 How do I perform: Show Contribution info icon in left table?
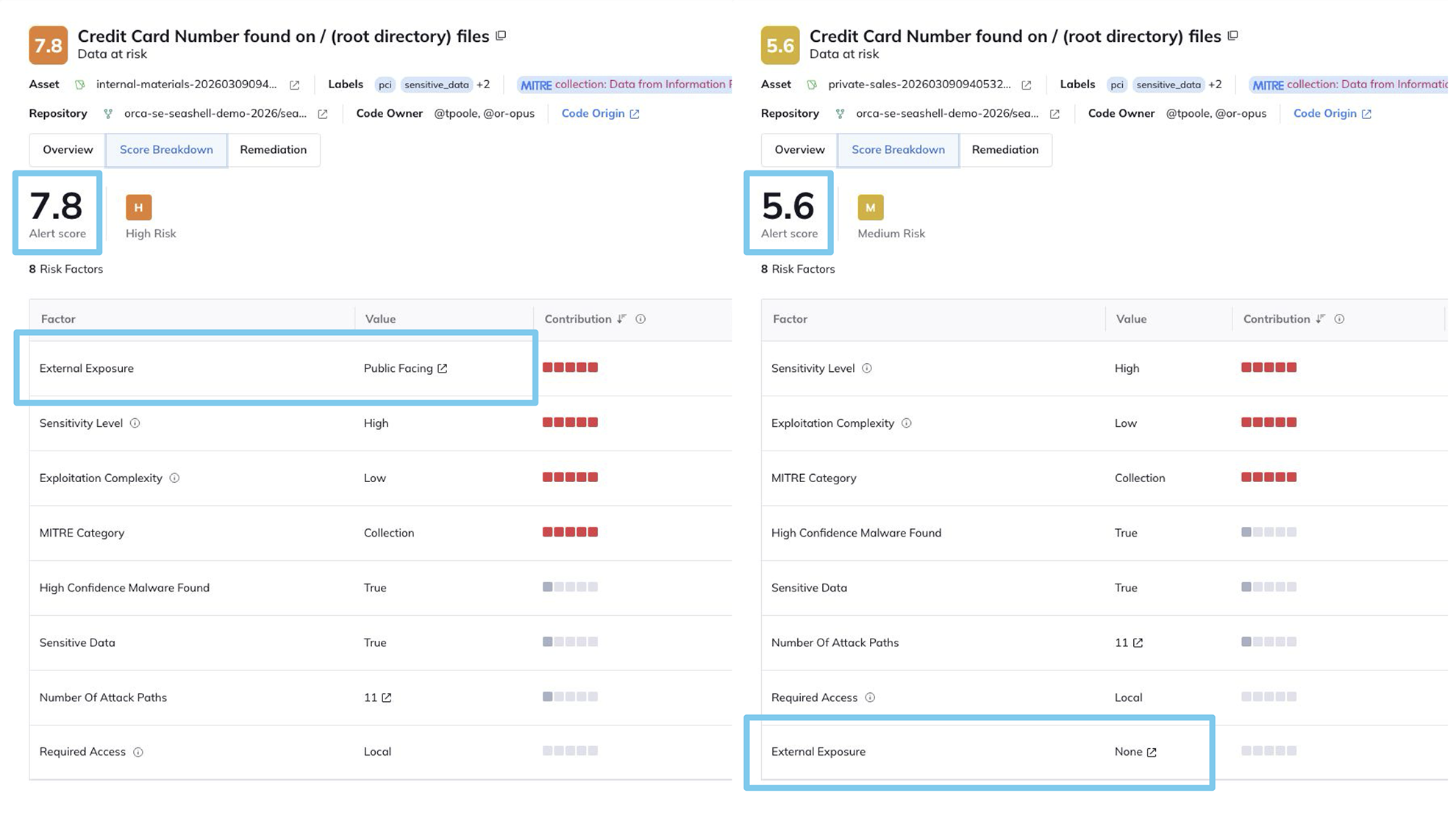coord(640,319)
